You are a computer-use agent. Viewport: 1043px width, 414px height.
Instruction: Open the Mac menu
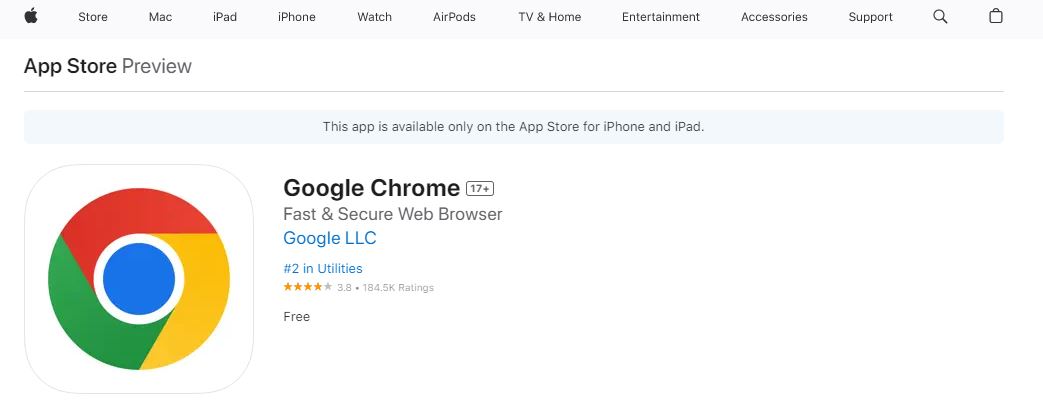coord(160,17)
